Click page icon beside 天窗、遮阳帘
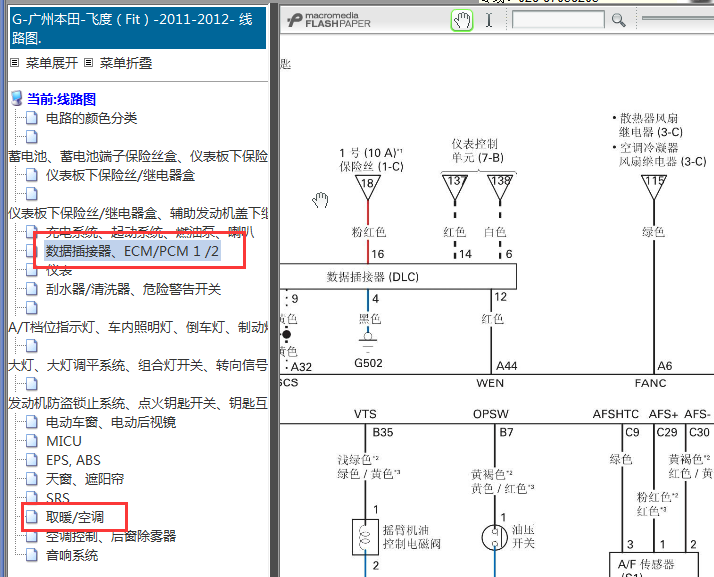The width and height of the screenshot is (714, 577). (x=31, y=479)
